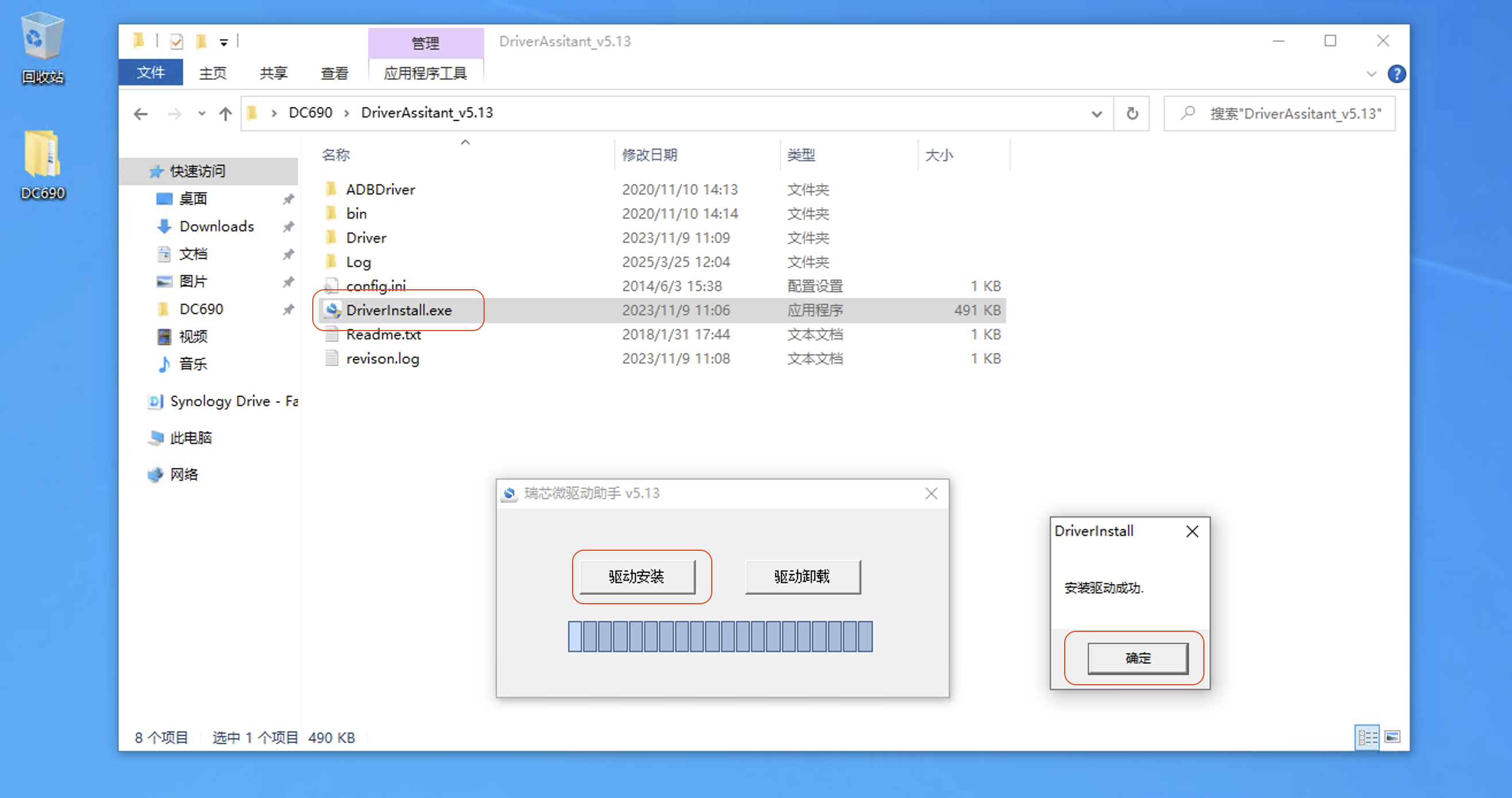
Task: Click the up-directory arrow icon
Action: [x=225, y=113]
